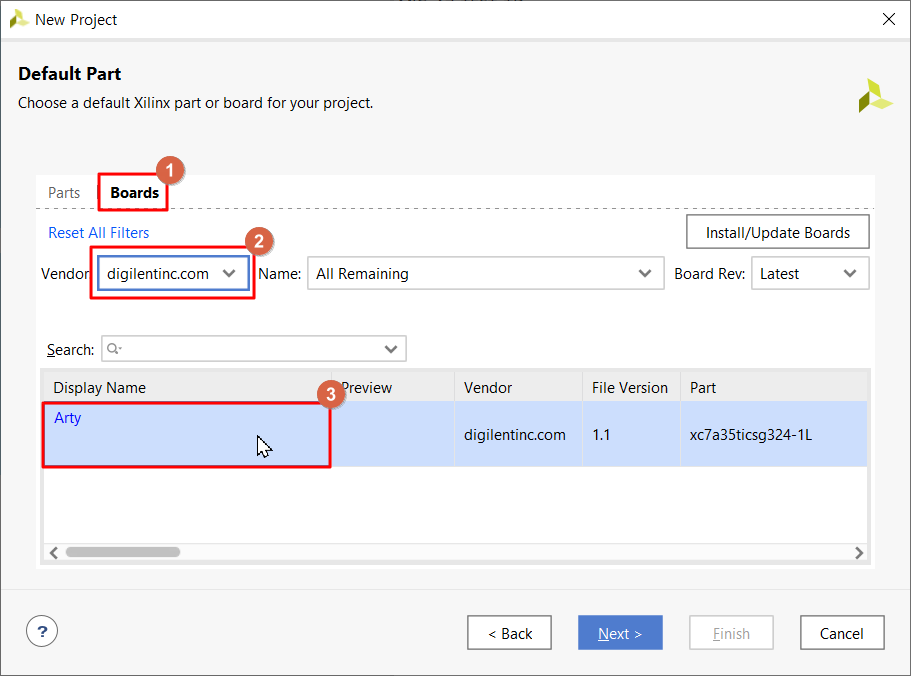Image resolution: width=911 pixels, height=676 pixels.
Task: Close the New Project dialog
Action: click(888, 19)
